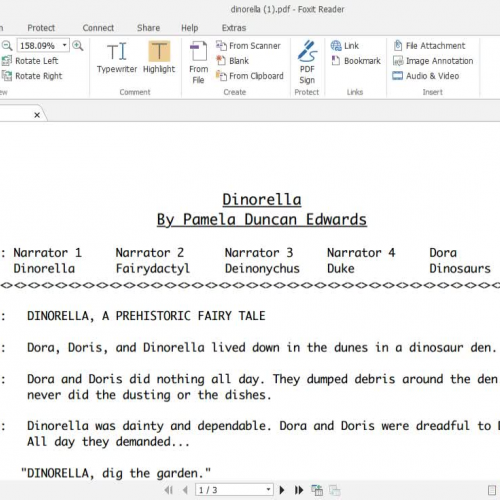The height and width of the screenshot is (500, 500).
Task: Click the word Fairydactyl
Action: click(153, 269)
